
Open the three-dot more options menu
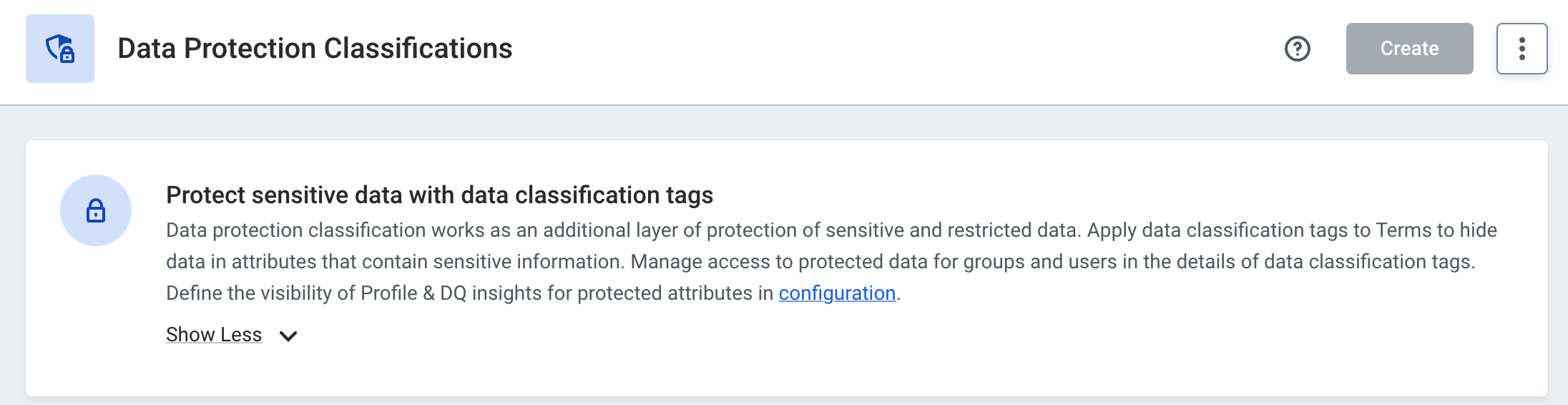pyautogui.click(x=1522, y=49)
